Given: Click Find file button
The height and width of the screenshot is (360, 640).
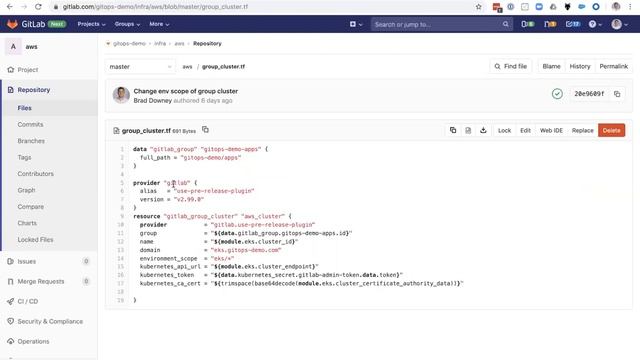Looking at the screenshot, I should pyautogui.click(x=511, y=66).
